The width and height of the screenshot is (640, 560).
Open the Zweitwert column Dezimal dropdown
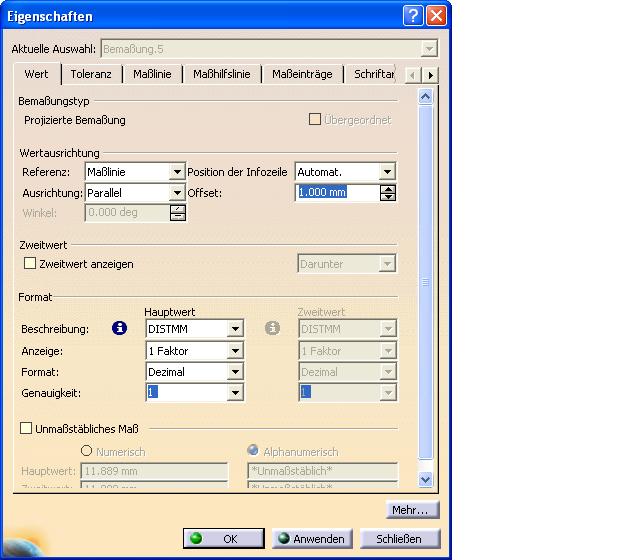pos(388,372)
